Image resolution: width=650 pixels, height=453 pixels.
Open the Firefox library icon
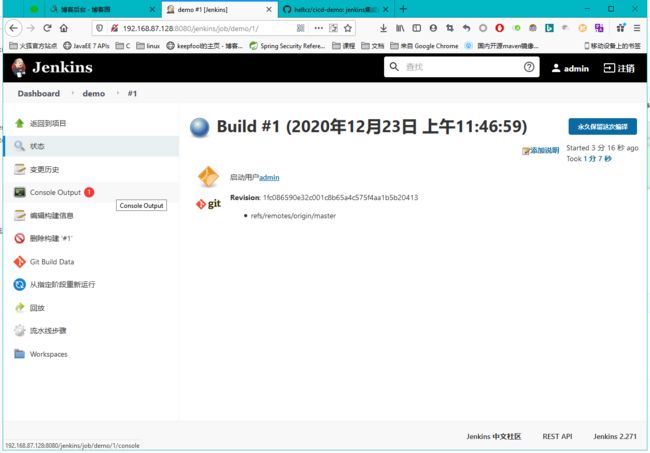(x=400, y=28)
